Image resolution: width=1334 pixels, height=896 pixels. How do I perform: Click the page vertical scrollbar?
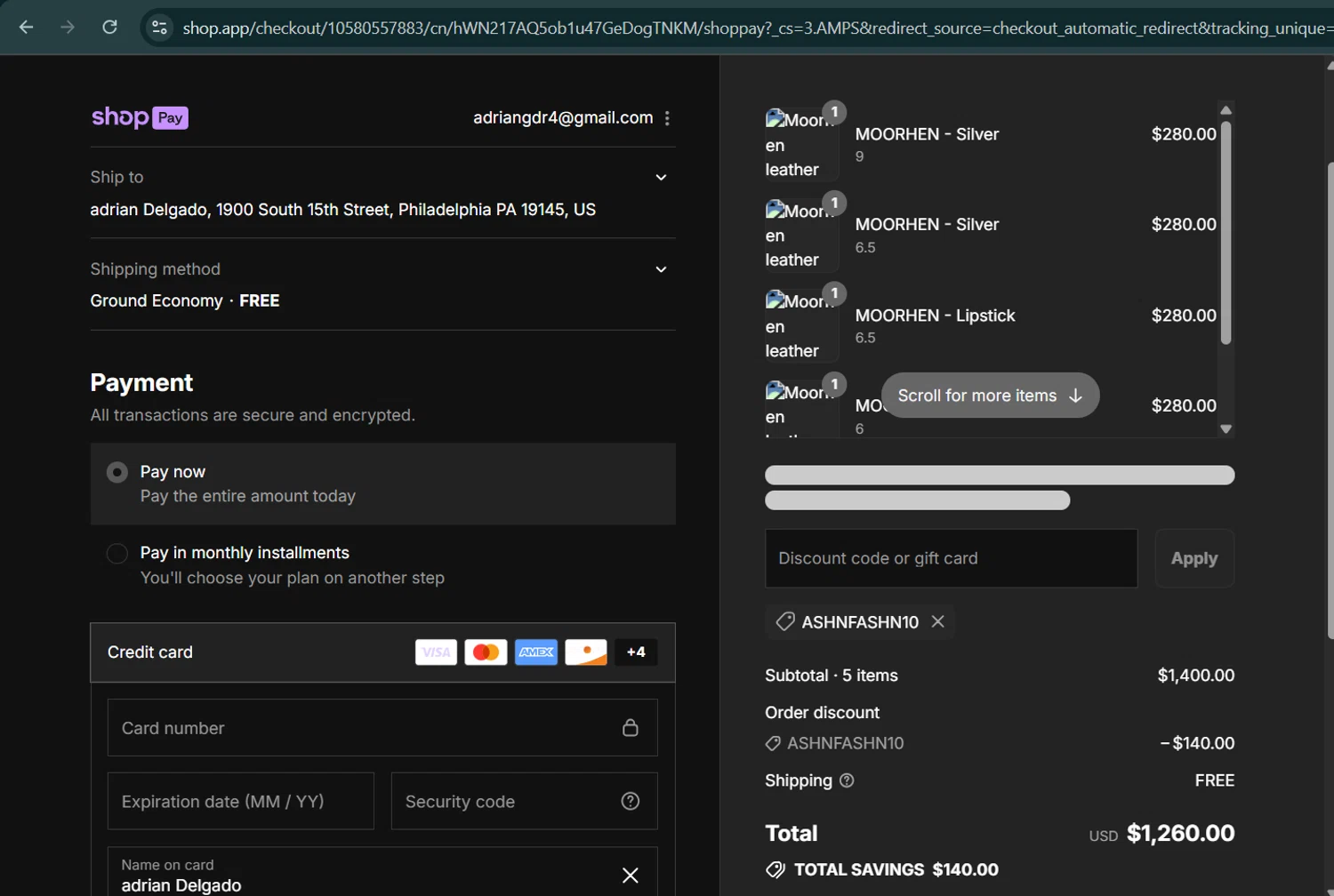(1330, 400)
